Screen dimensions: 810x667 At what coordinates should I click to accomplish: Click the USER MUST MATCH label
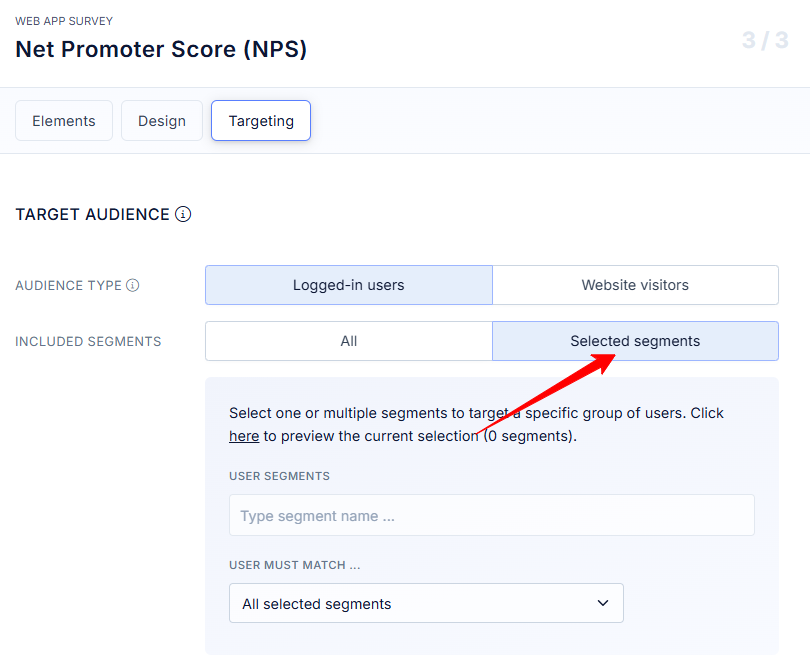[x=294, y=565]
